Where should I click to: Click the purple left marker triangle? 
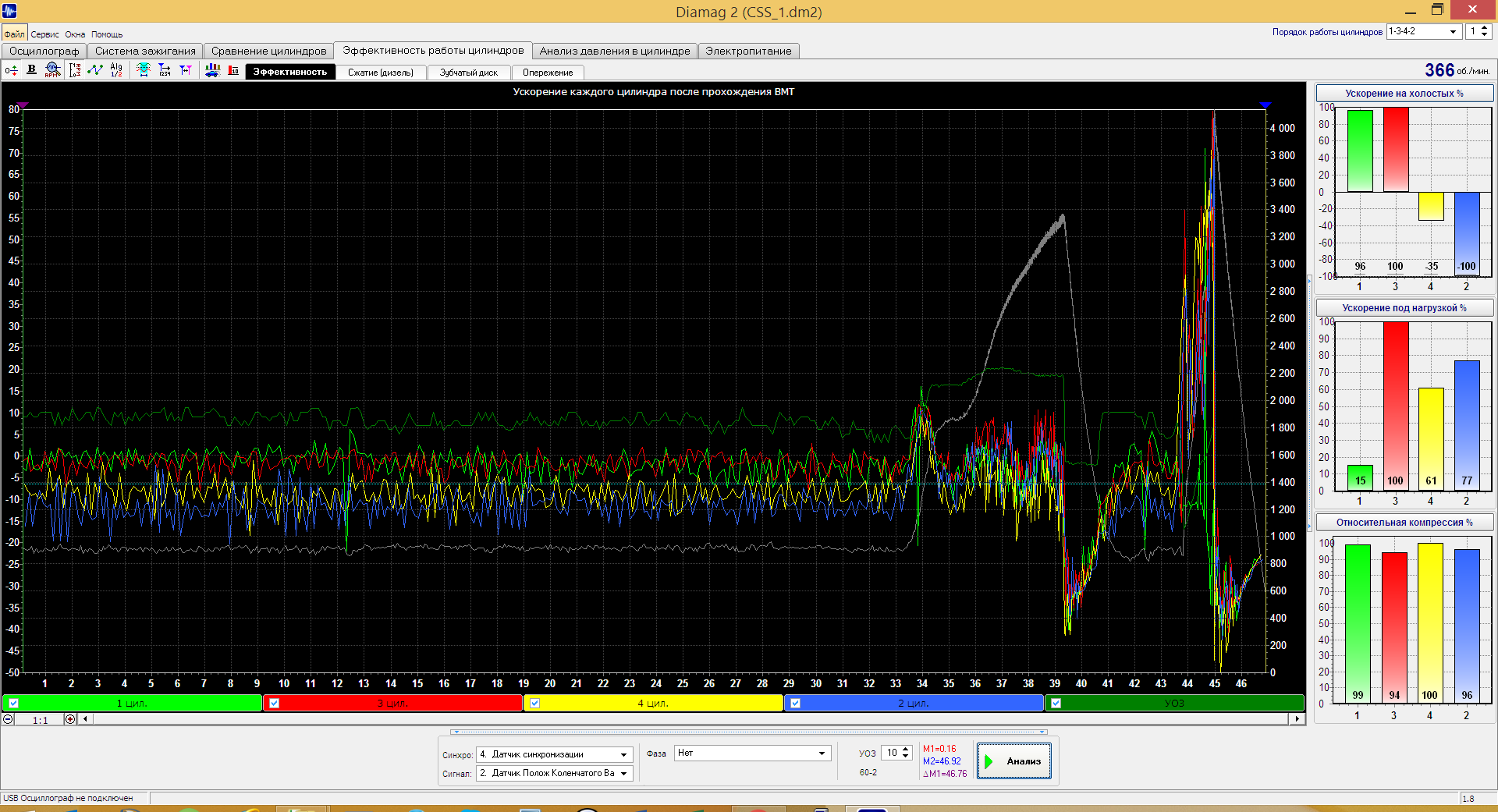click(23, 105)
